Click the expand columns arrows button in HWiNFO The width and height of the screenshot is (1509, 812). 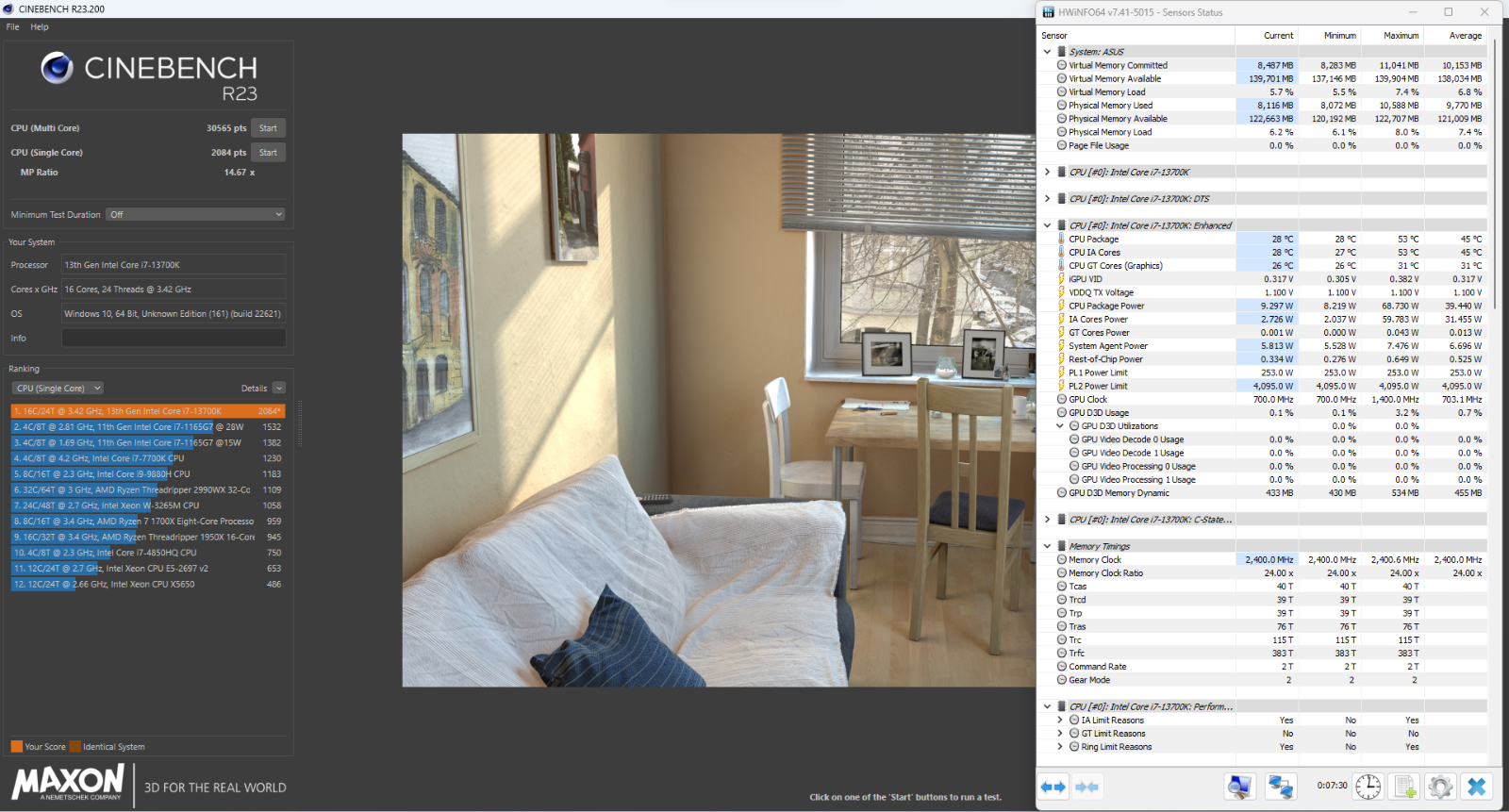[x=1053, y=787]
